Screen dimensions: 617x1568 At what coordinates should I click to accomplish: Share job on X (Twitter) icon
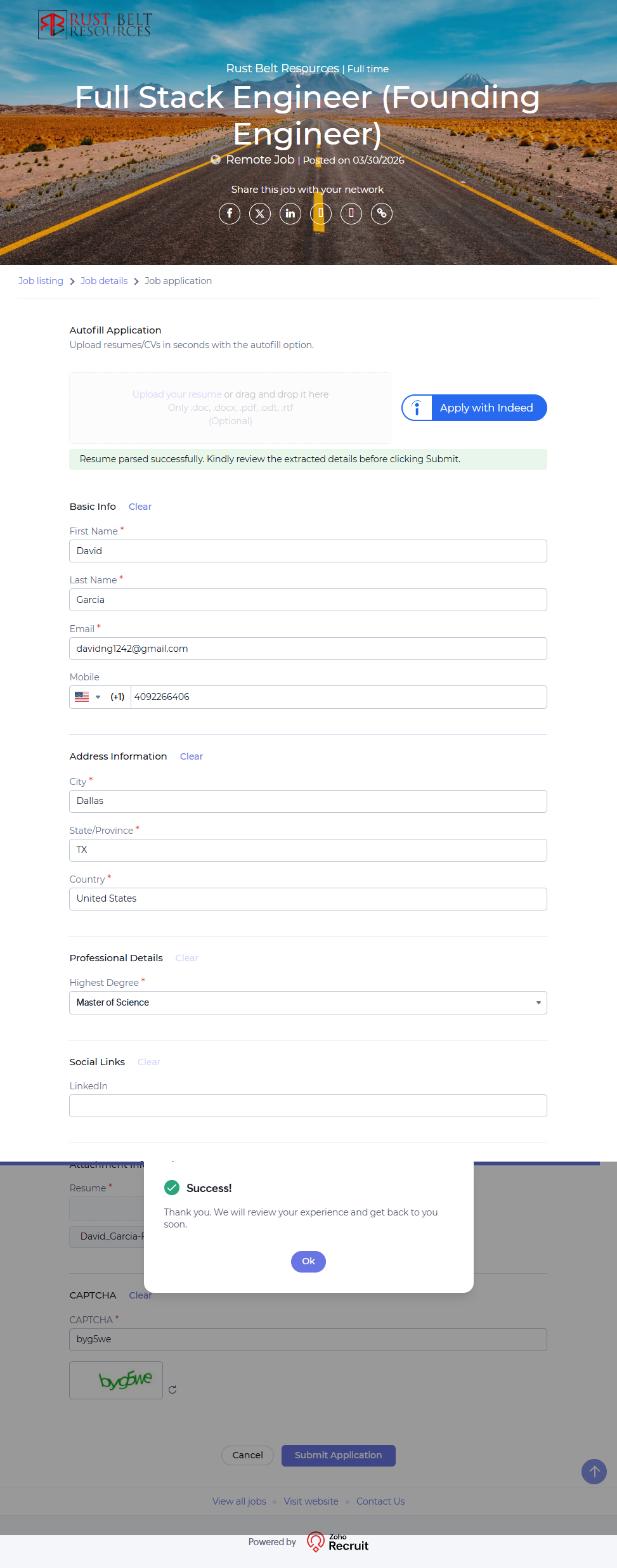260,214
